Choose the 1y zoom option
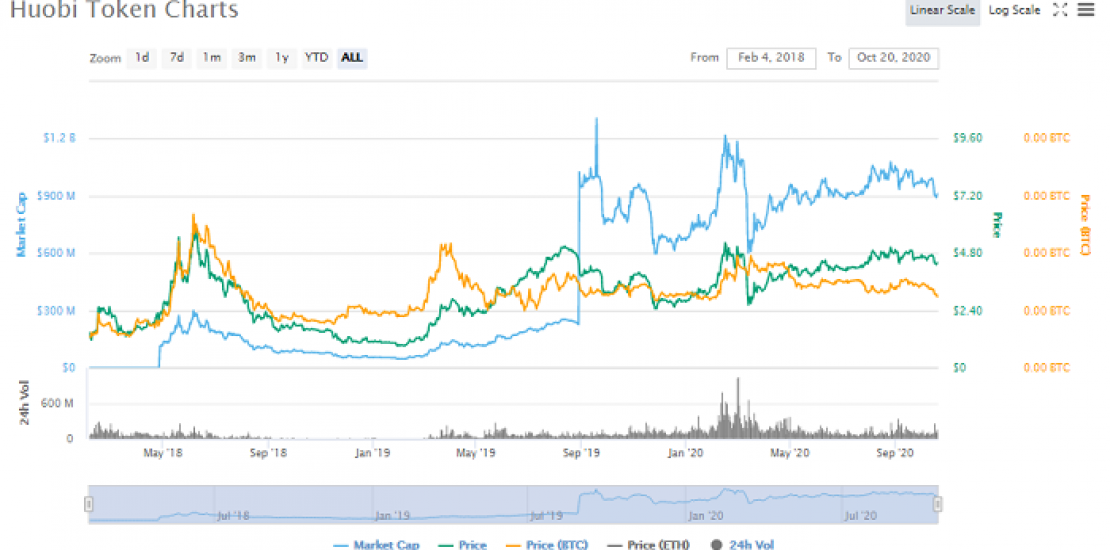This screenshot has height=550, width=1110. click(282, 58)
